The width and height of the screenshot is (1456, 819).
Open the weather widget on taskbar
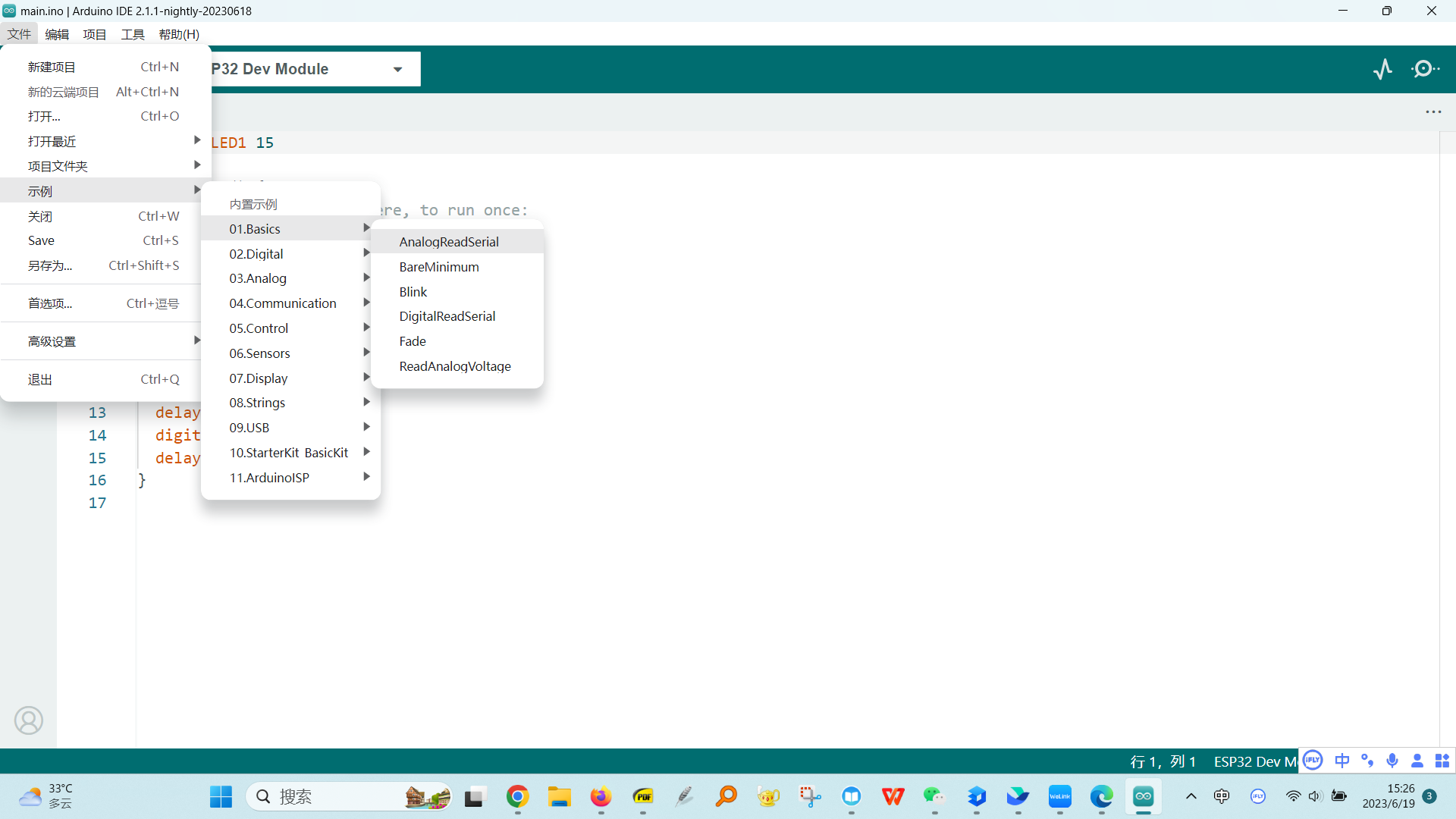click(x=45, y=796)
